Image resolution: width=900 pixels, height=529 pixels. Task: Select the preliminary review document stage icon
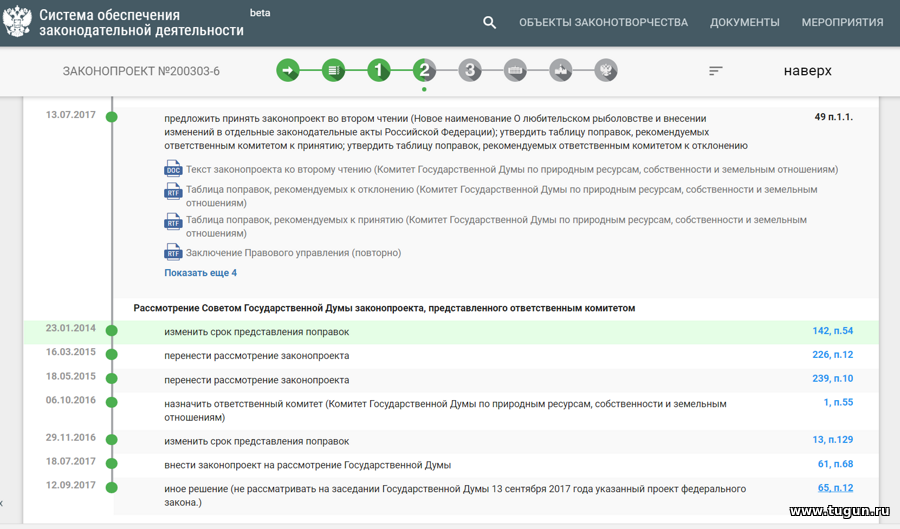pos(333,71)
